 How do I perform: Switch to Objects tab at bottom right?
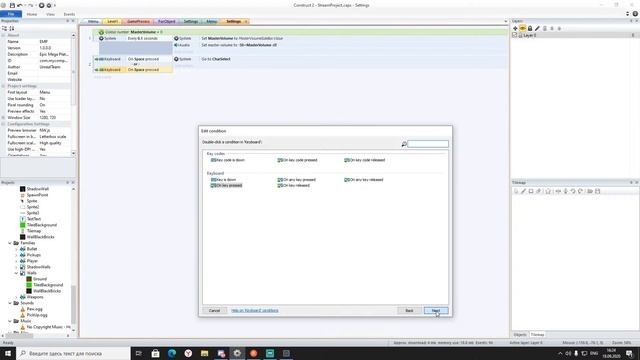[x=520, y=334]
